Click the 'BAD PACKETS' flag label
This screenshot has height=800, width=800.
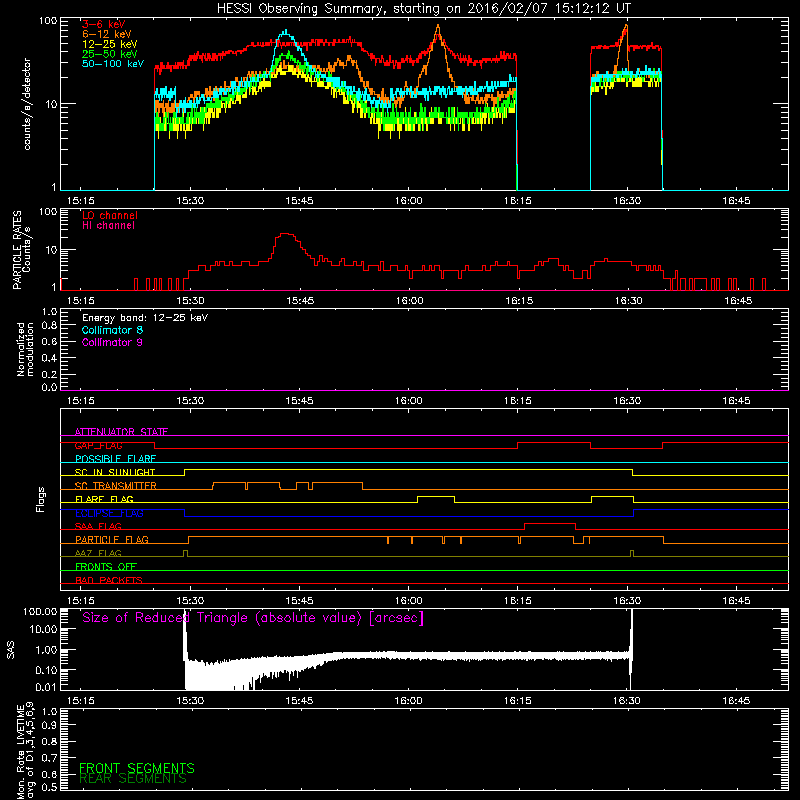(109, 580)
